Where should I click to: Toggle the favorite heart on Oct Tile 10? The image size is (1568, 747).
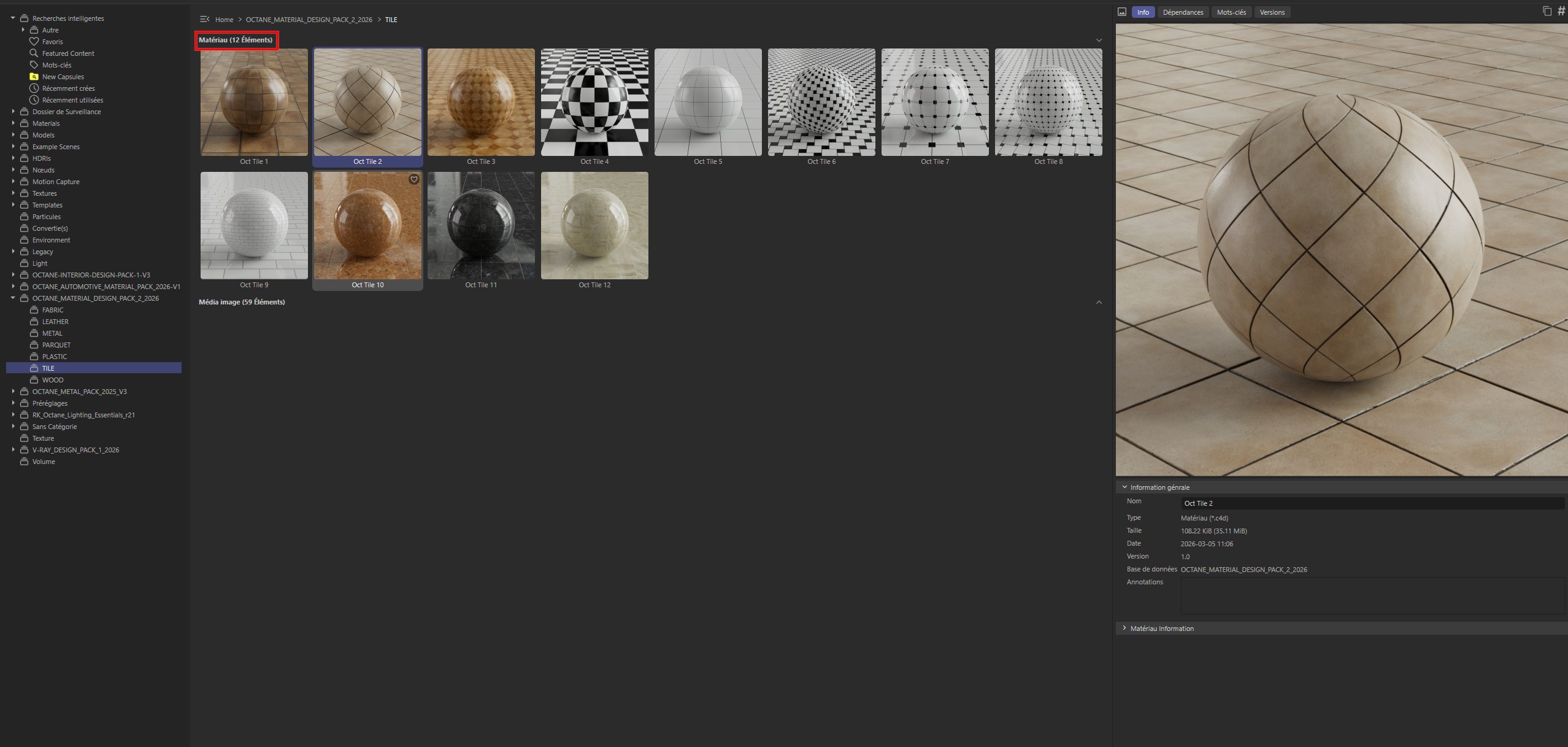(413, 179)
